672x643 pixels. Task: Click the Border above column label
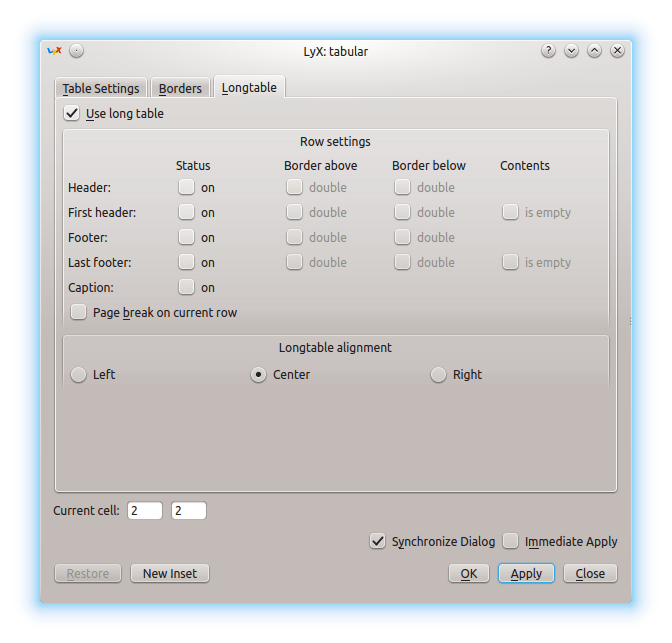point(321,165)
